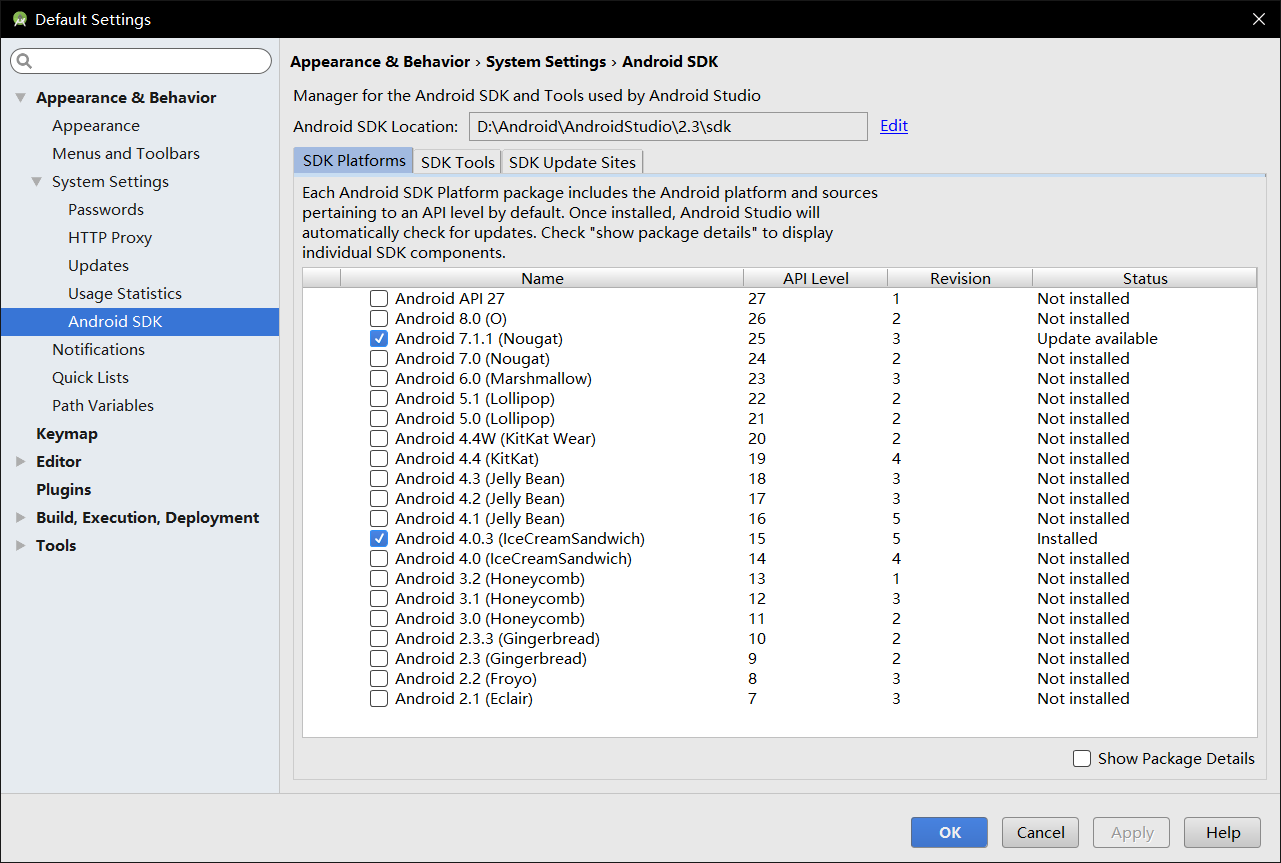Open the Plugins settings page
1281x863 pixels.
64,490
